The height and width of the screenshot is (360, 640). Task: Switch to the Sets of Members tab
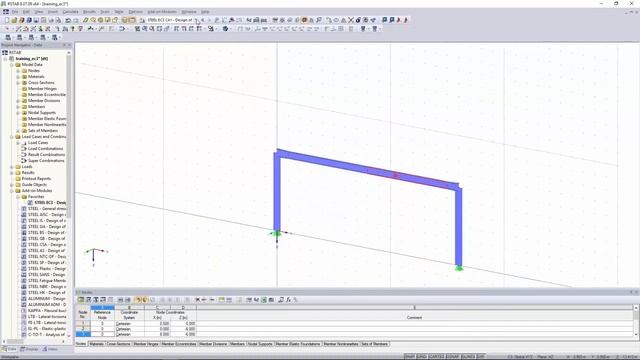375,344
